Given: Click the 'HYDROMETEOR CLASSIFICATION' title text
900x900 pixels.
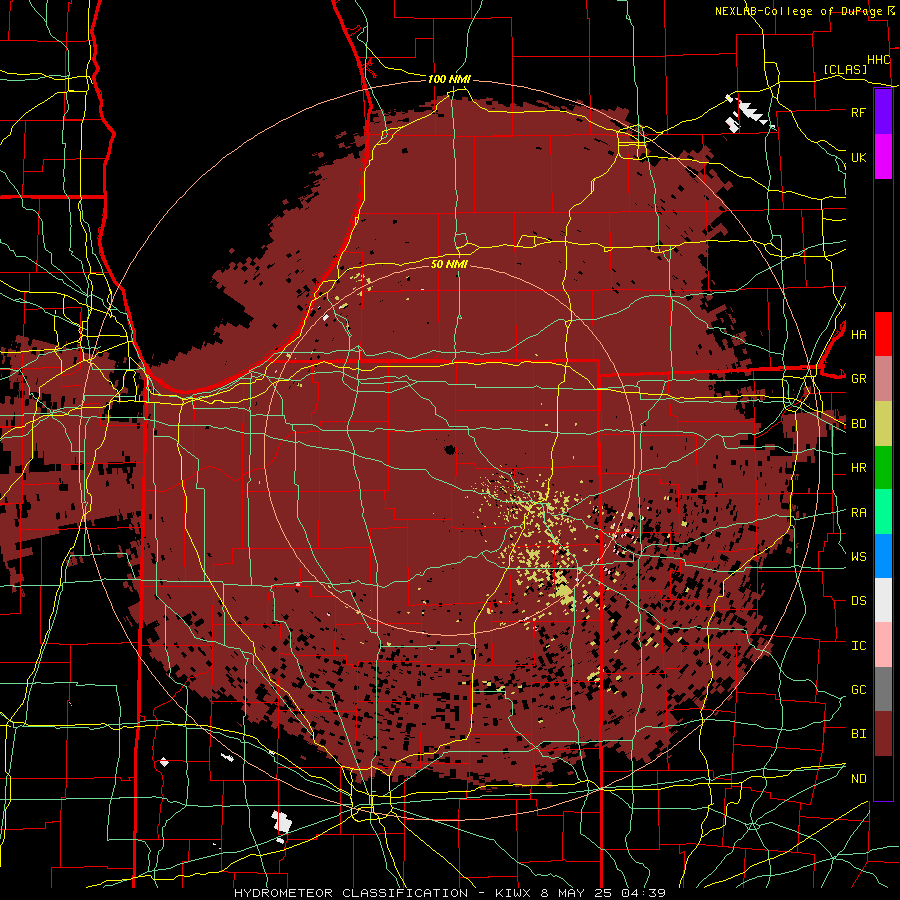Looking at the screenshot, I should coord(351,893).
